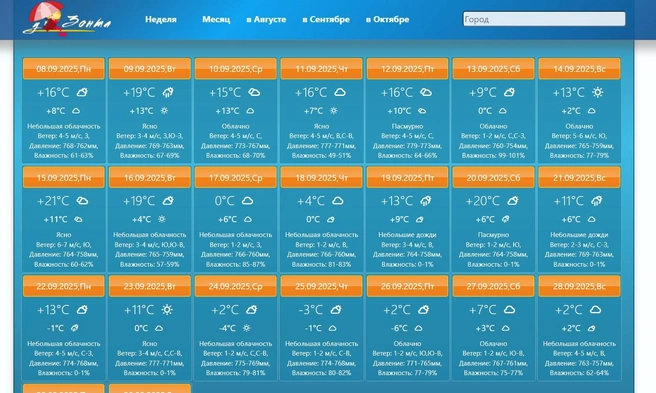Click the sun icon beside +11°C on 23.09.2025

coord(167,310)
